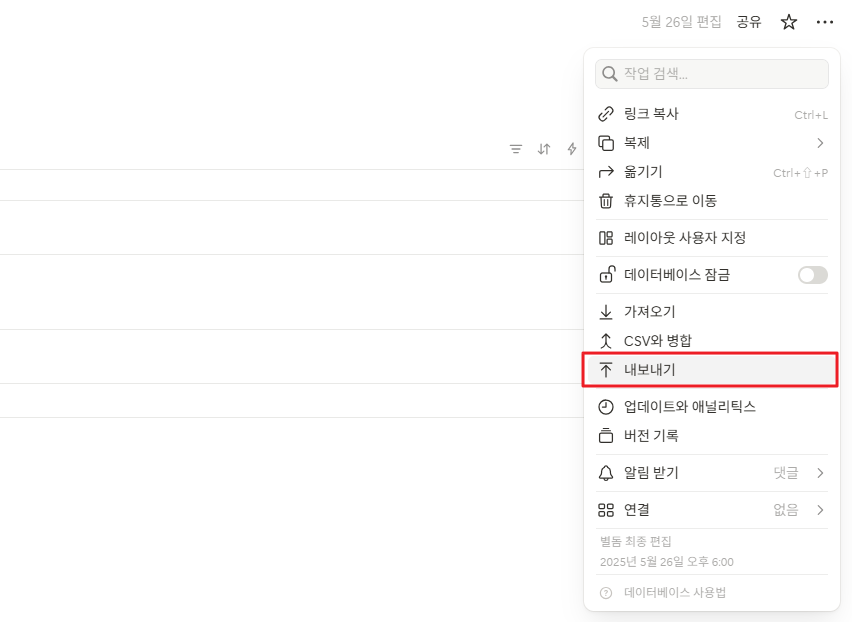Click the lock icon beside 데이터베이스 잠금
Screen dimensions: 852x622
tap(606, 274)
